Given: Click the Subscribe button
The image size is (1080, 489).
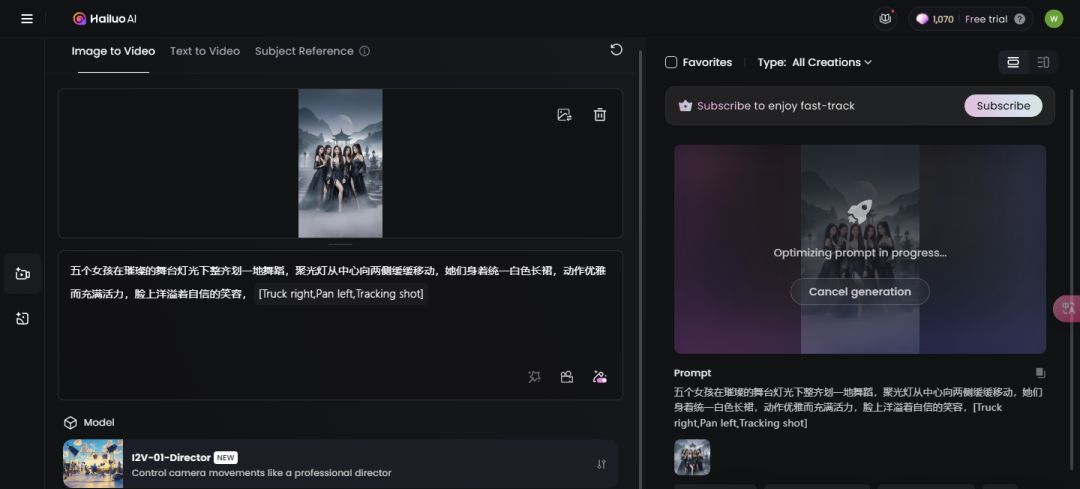Looking at the screenshot, I should [x=1003, y=106].
